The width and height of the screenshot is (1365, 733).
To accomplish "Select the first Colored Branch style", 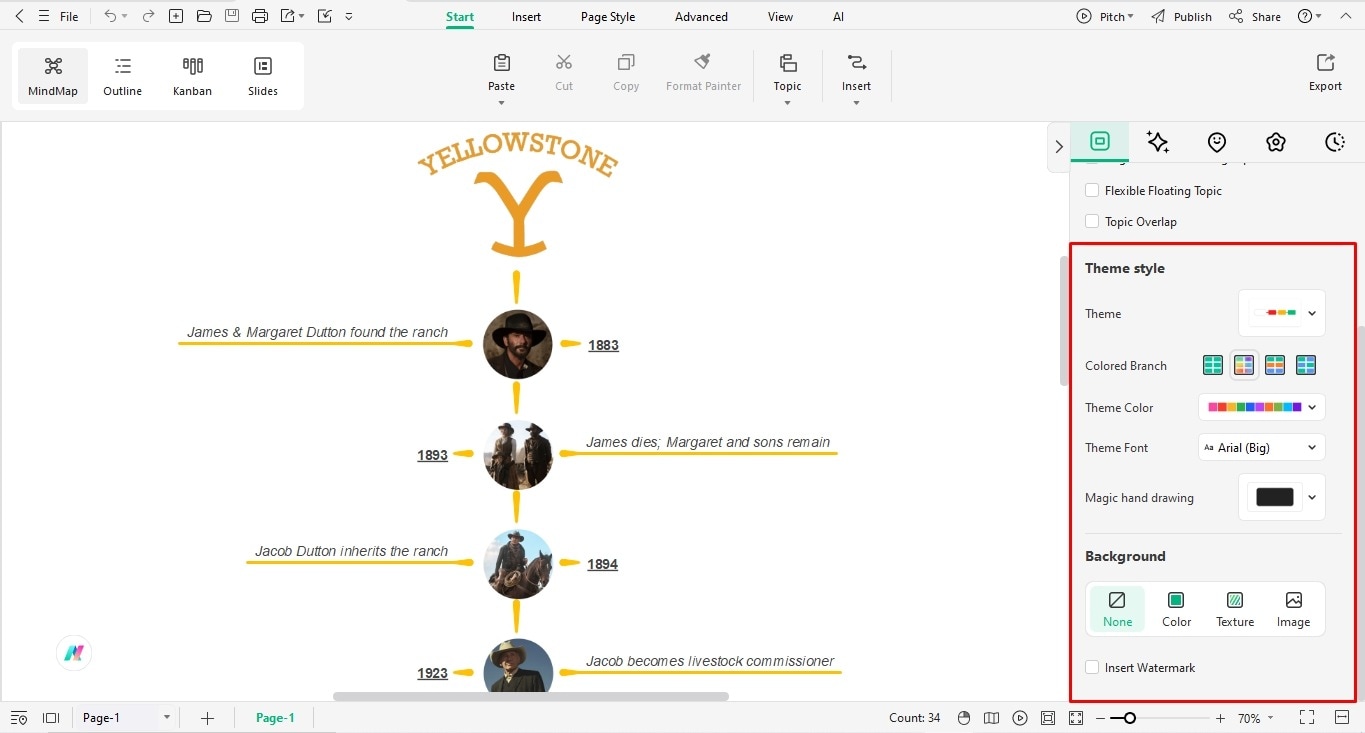I will (1213, 365).
